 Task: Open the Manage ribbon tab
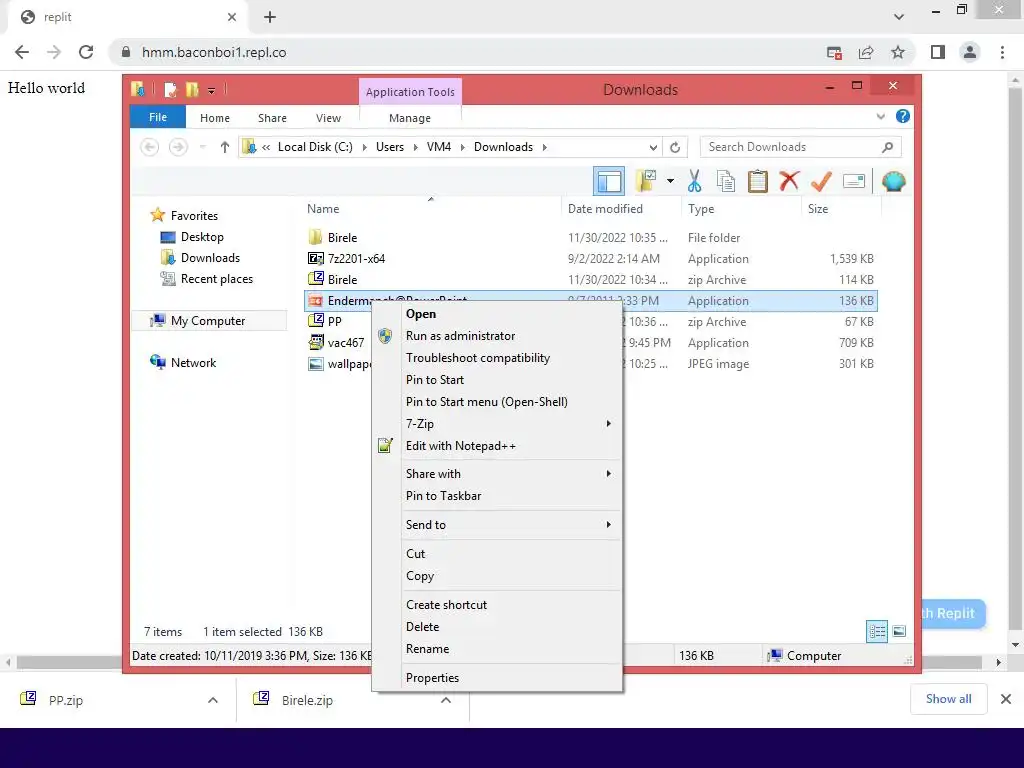(410, 118)
